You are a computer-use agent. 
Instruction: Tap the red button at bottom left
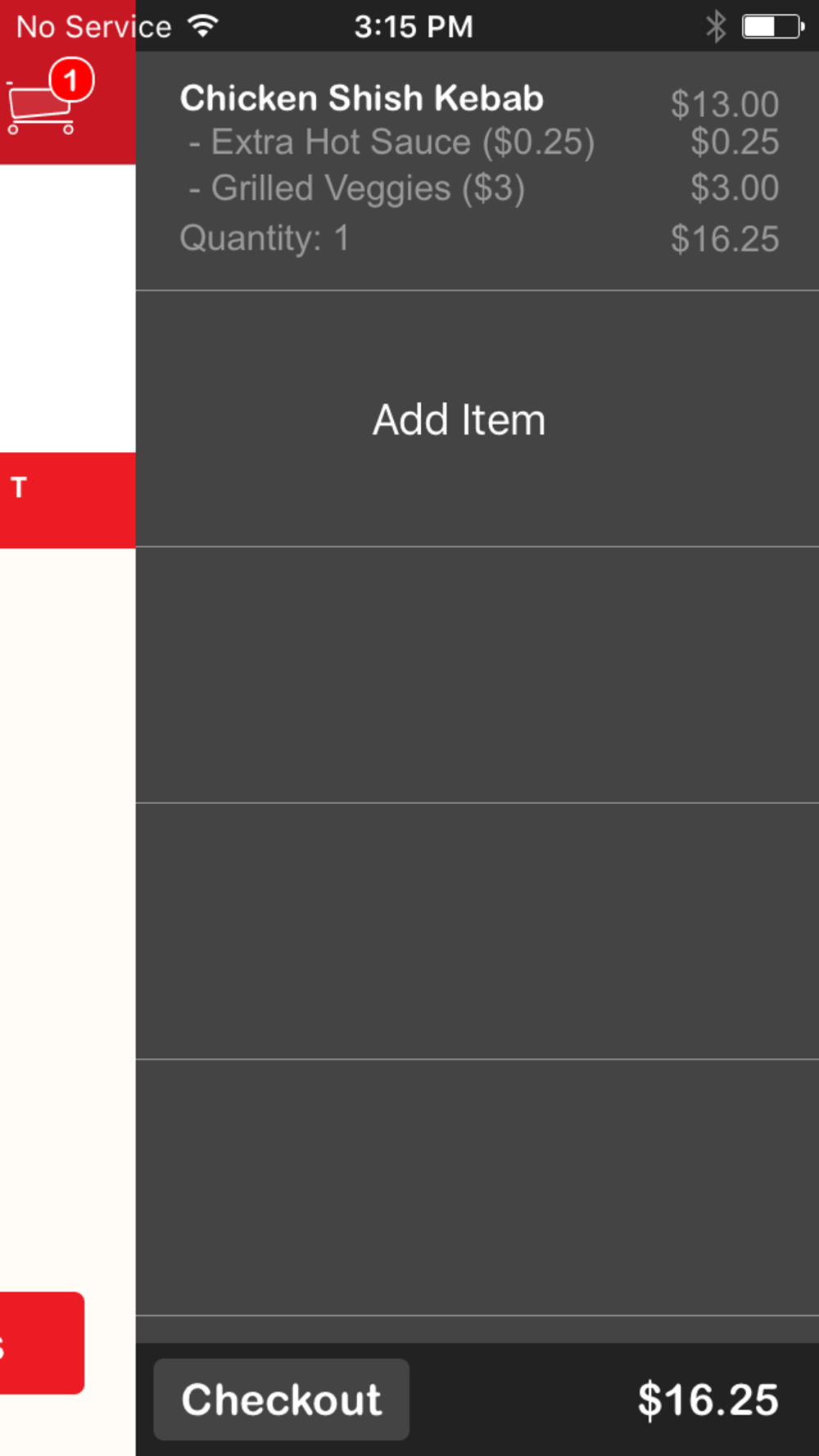pos(42,1343)
